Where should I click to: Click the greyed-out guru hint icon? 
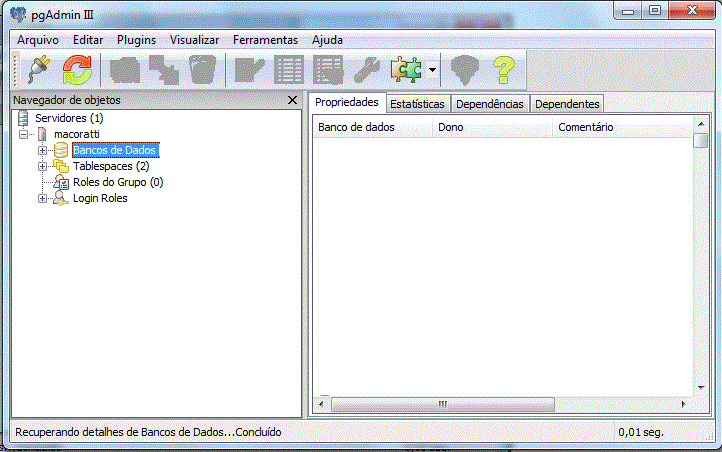point(465,70)
